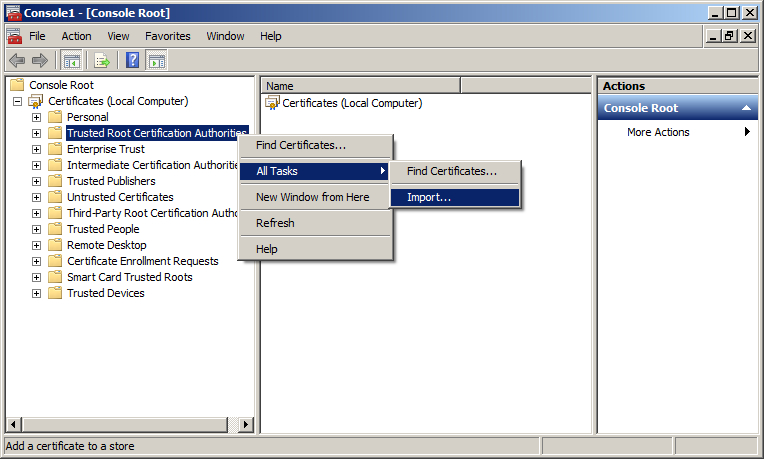Expand the Personal folder node
Viewport: 764px width, 459px height.
(x=36, y=117)
